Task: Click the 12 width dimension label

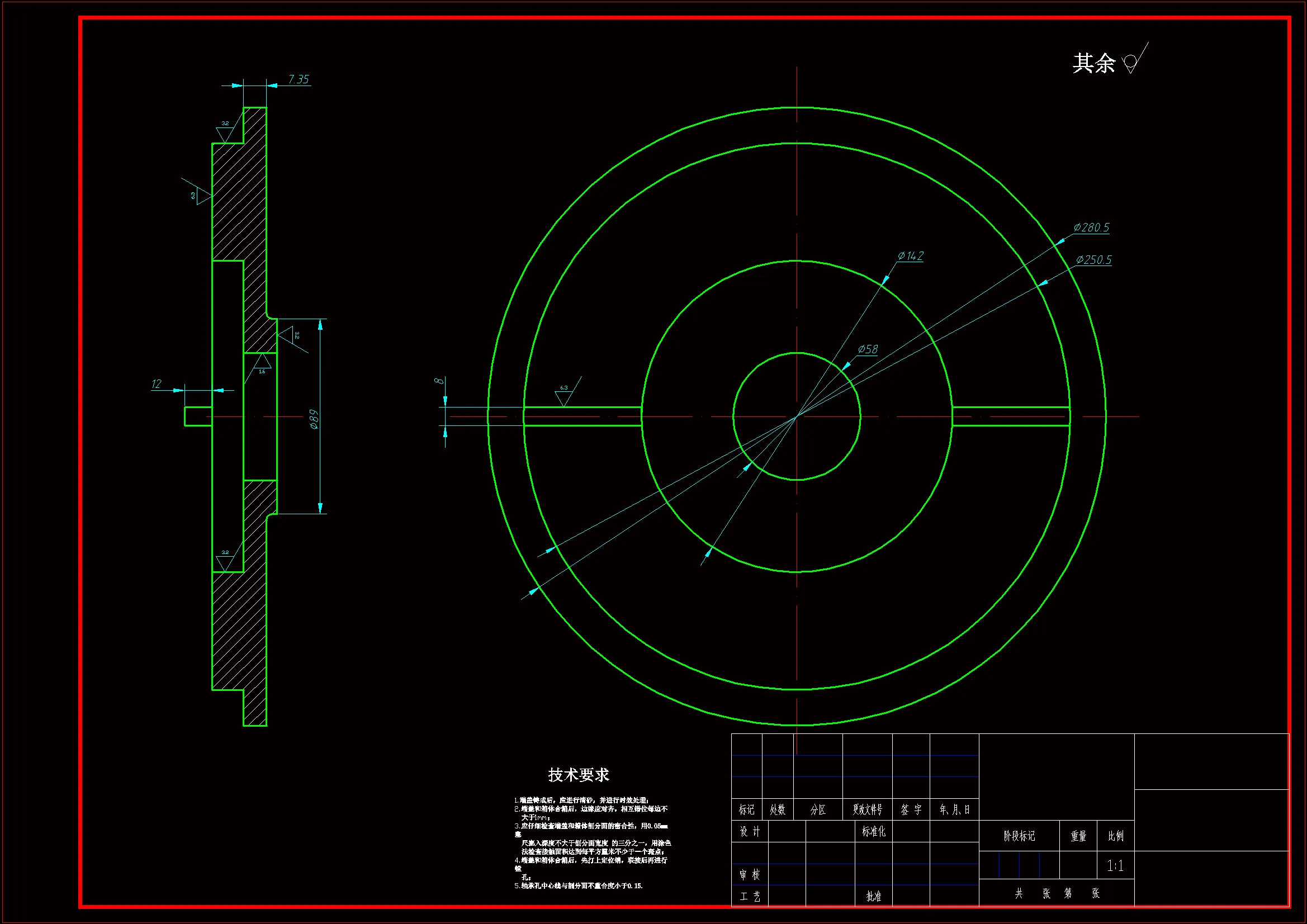Action: click(x=157, y=384)
